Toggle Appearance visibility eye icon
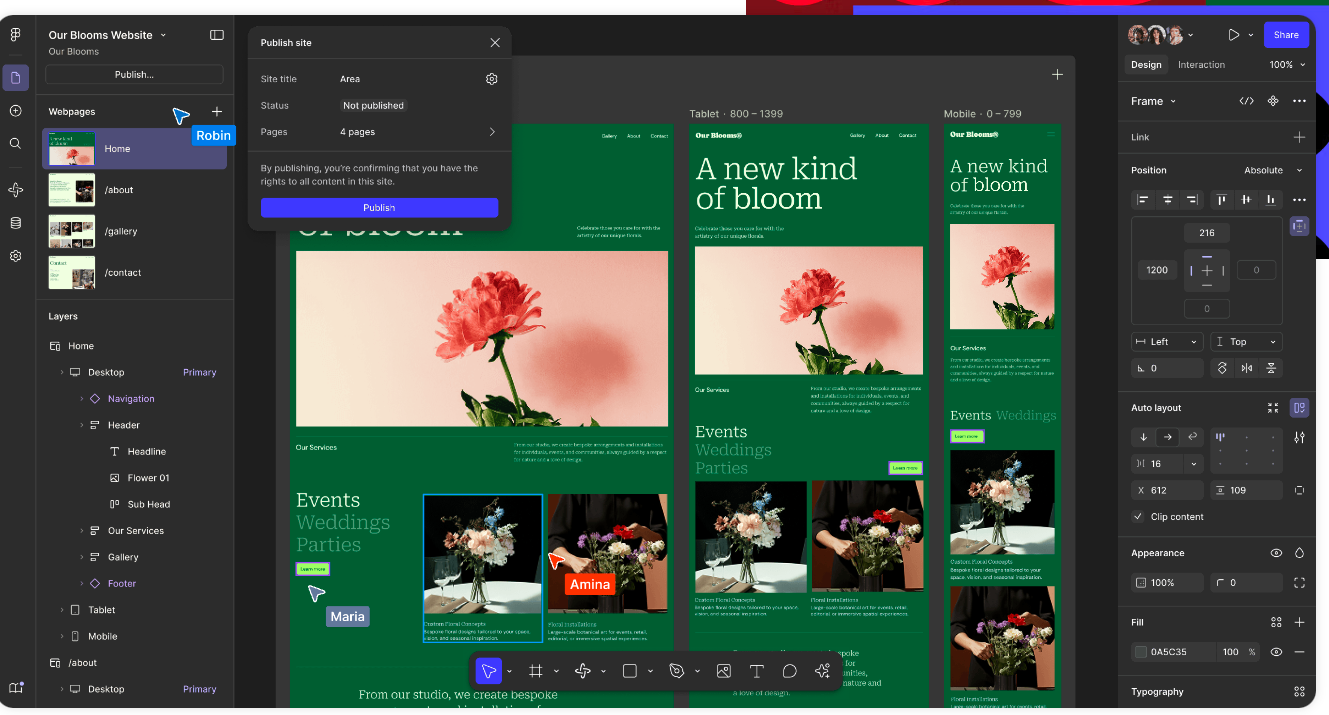Viewport: 1329px width, 715px height. (1276, 553)
